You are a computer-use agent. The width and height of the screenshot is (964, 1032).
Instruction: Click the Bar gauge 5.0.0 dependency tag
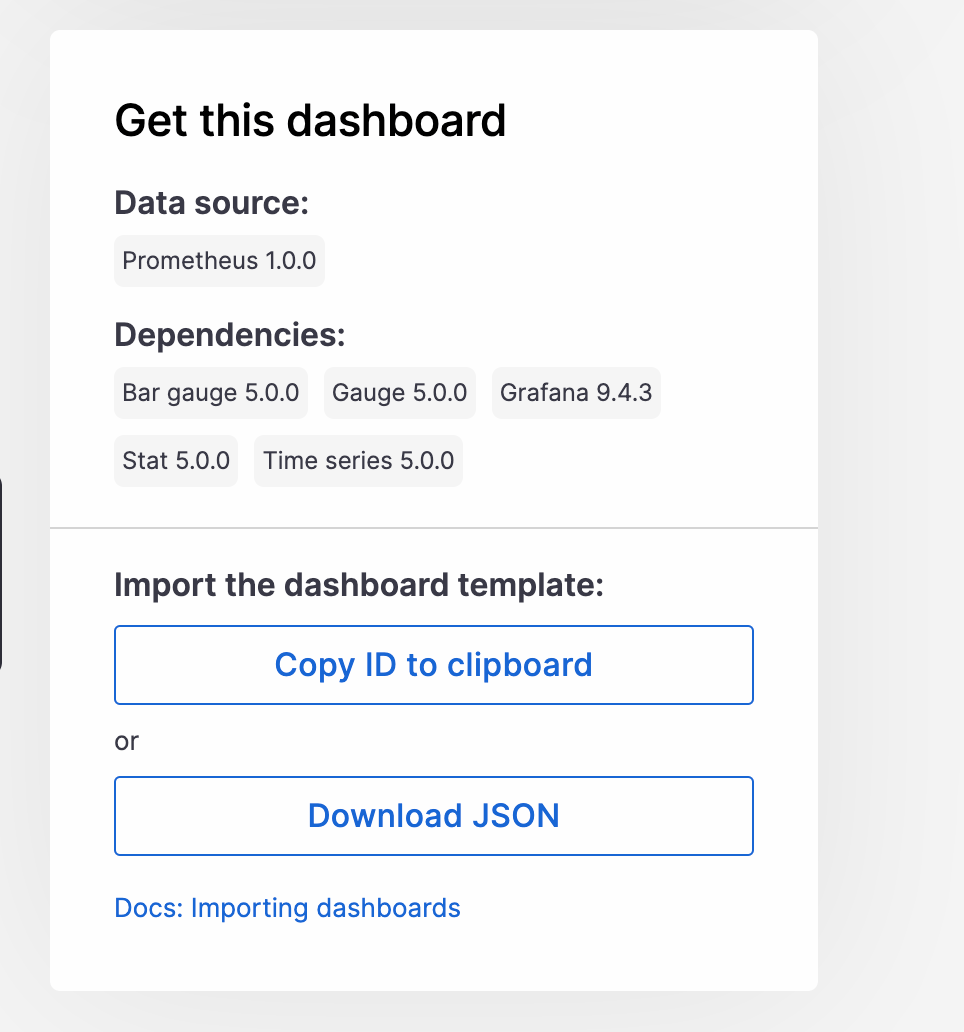[211, 393]
